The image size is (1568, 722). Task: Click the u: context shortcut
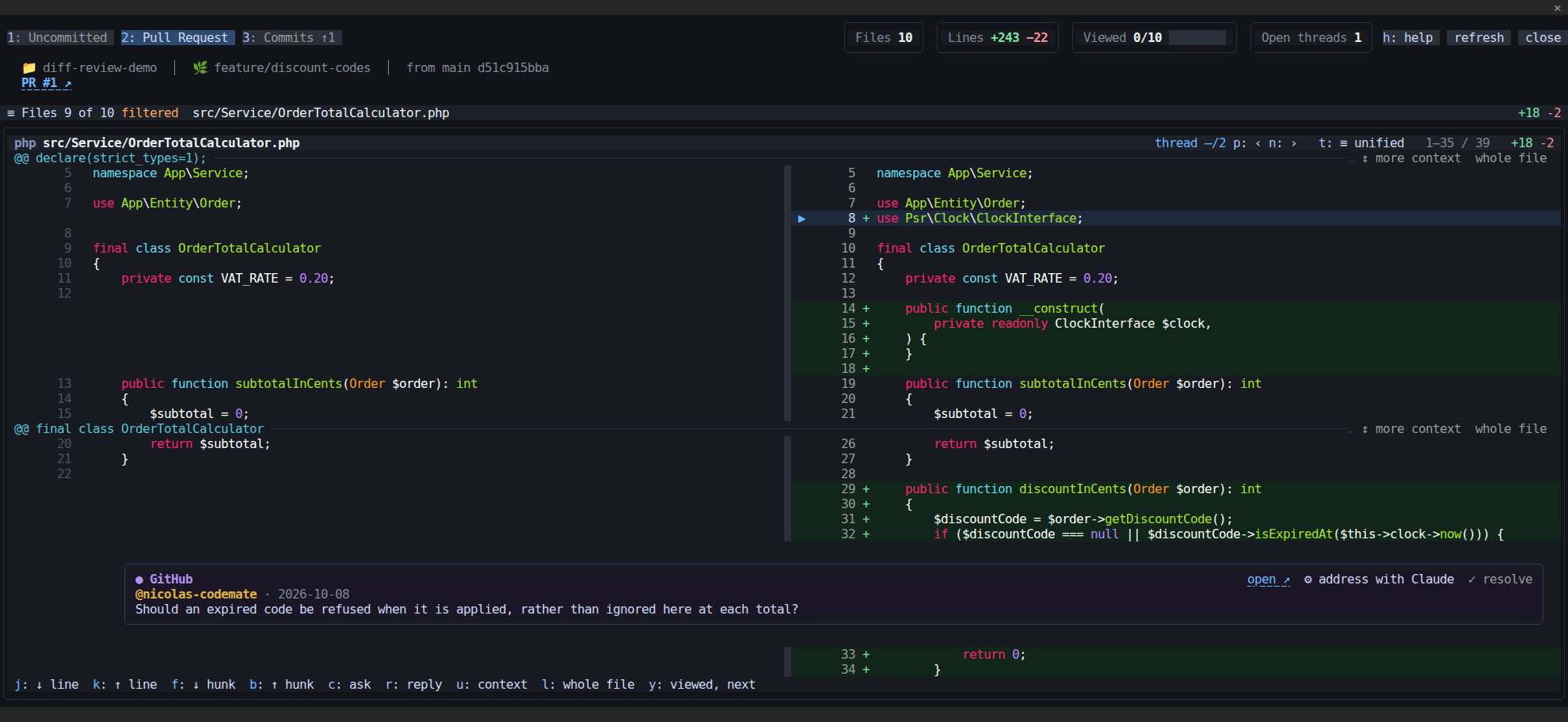click(x=492, y=685)
